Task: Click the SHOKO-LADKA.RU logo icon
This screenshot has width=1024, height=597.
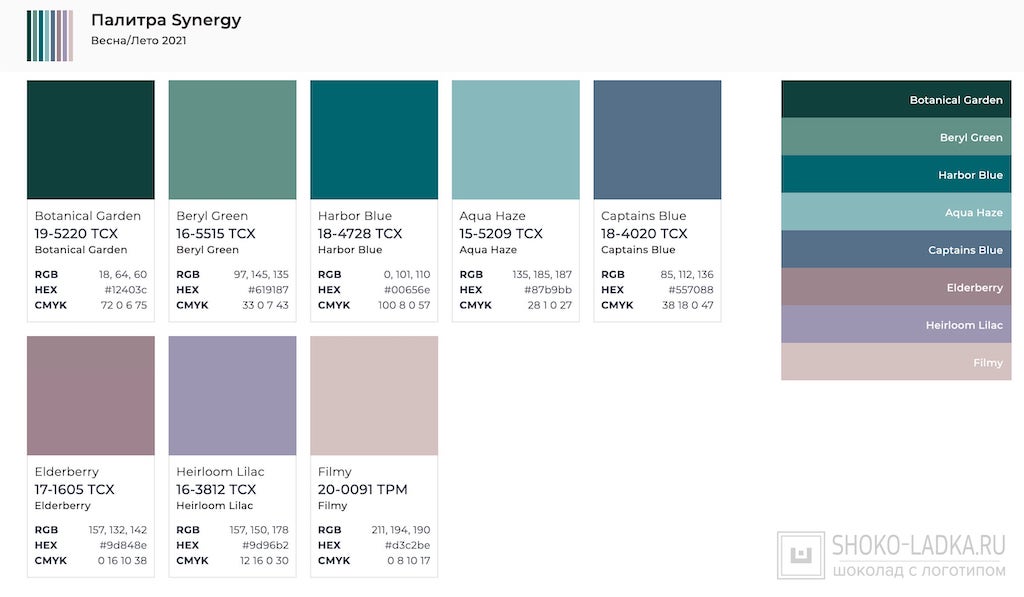Action: (x=801, y=556)
